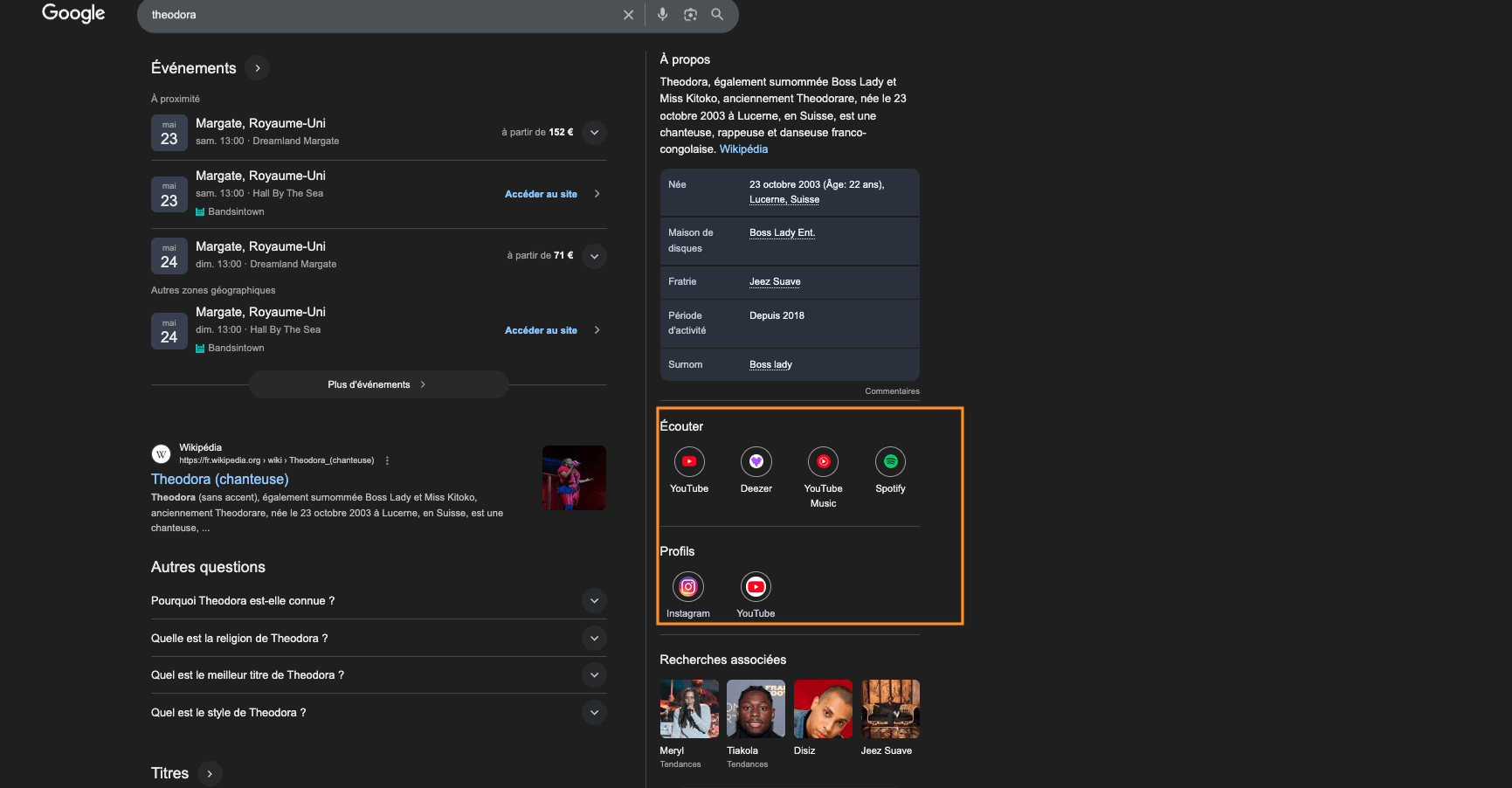Clear the search box text
The image size is (1512, 788).
coord(628,15)
